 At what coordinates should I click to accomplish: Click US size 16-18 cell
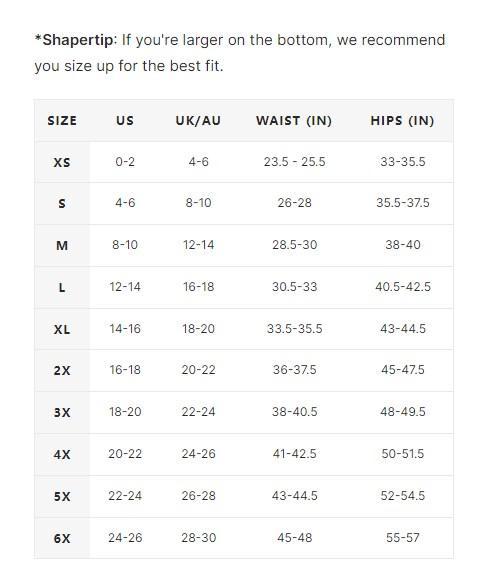click(x=125, y=370)
